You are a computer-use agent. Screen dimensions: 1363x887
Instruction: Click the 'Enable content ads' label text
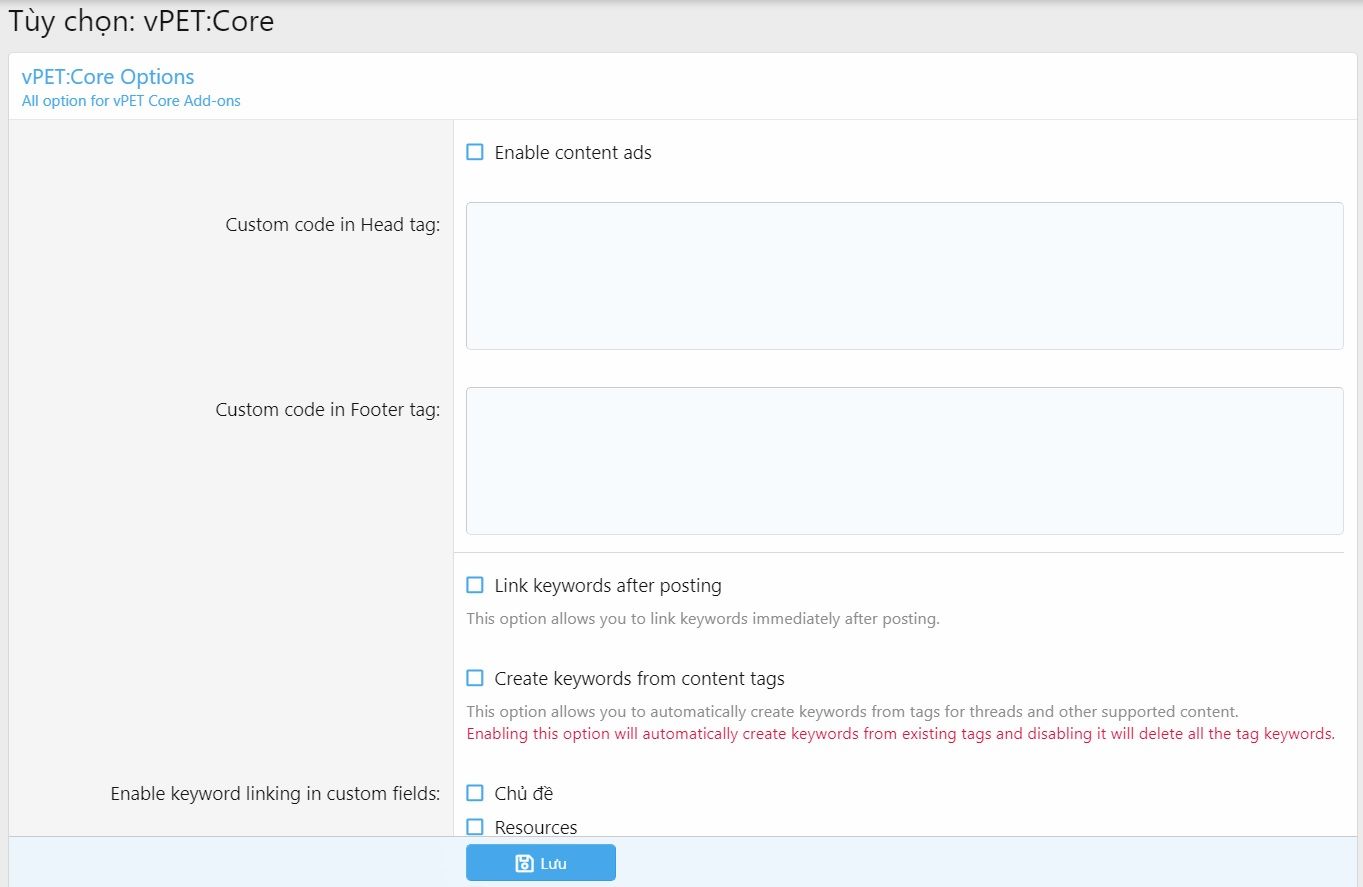coord(573,153)
